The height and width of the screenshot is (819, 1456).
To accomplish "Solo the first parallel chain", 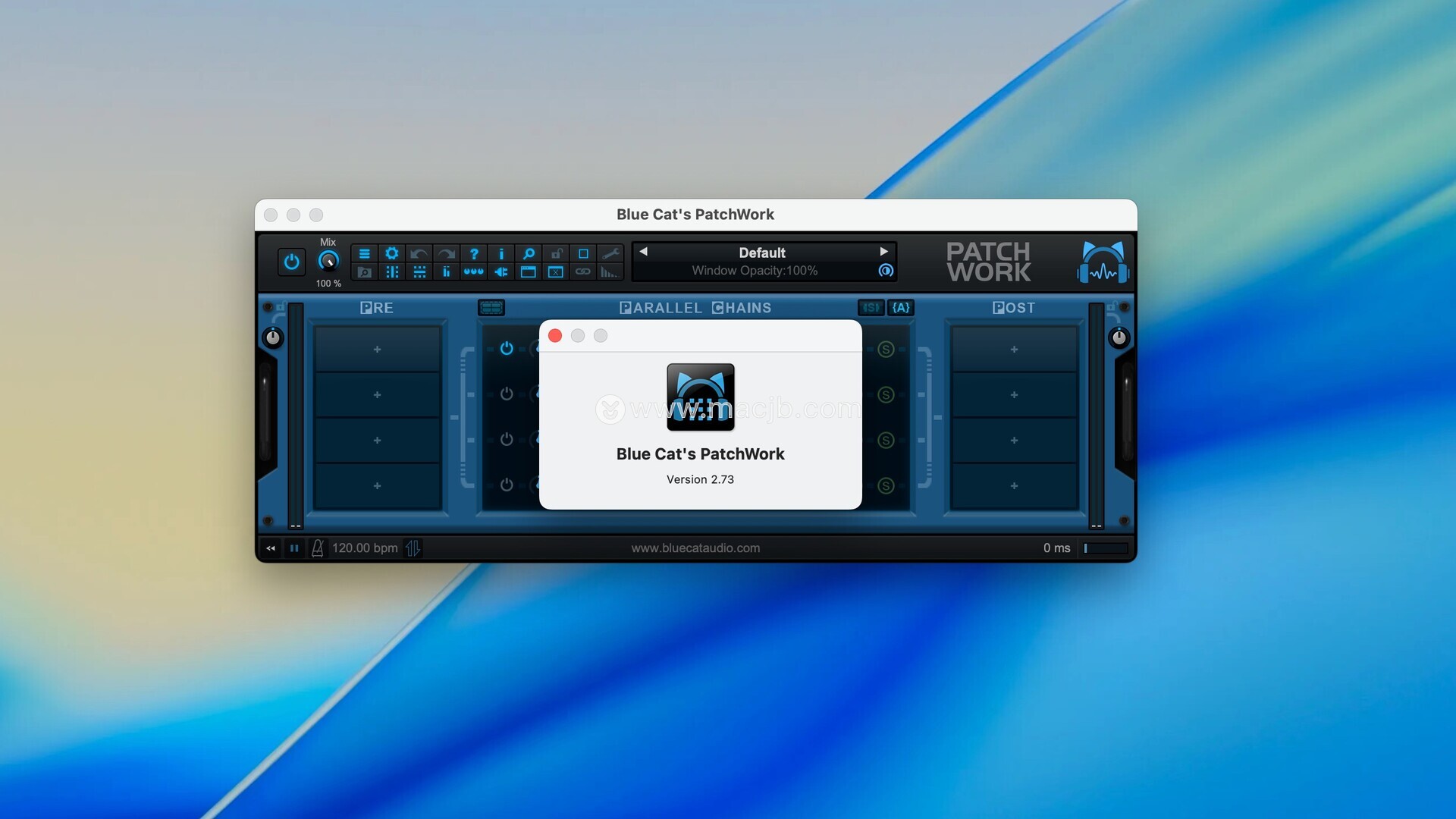I will [886, 350].
